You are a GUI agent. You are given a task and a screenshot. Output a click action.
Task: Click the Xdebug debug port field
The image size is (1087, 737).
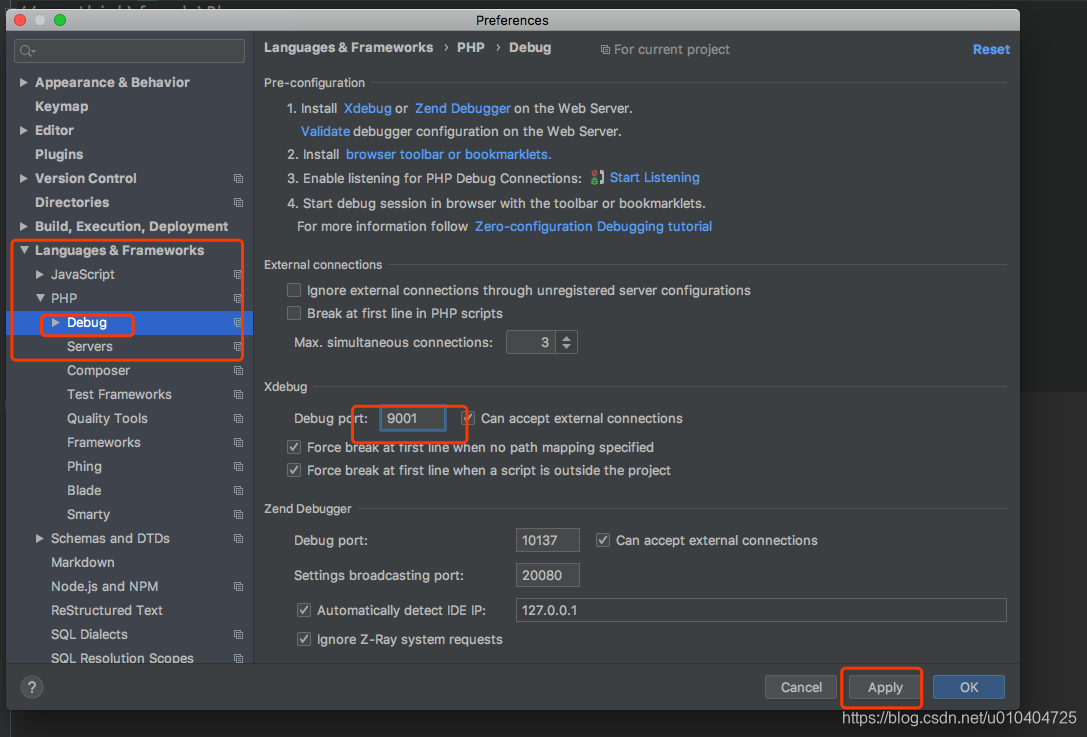point(412,419)
